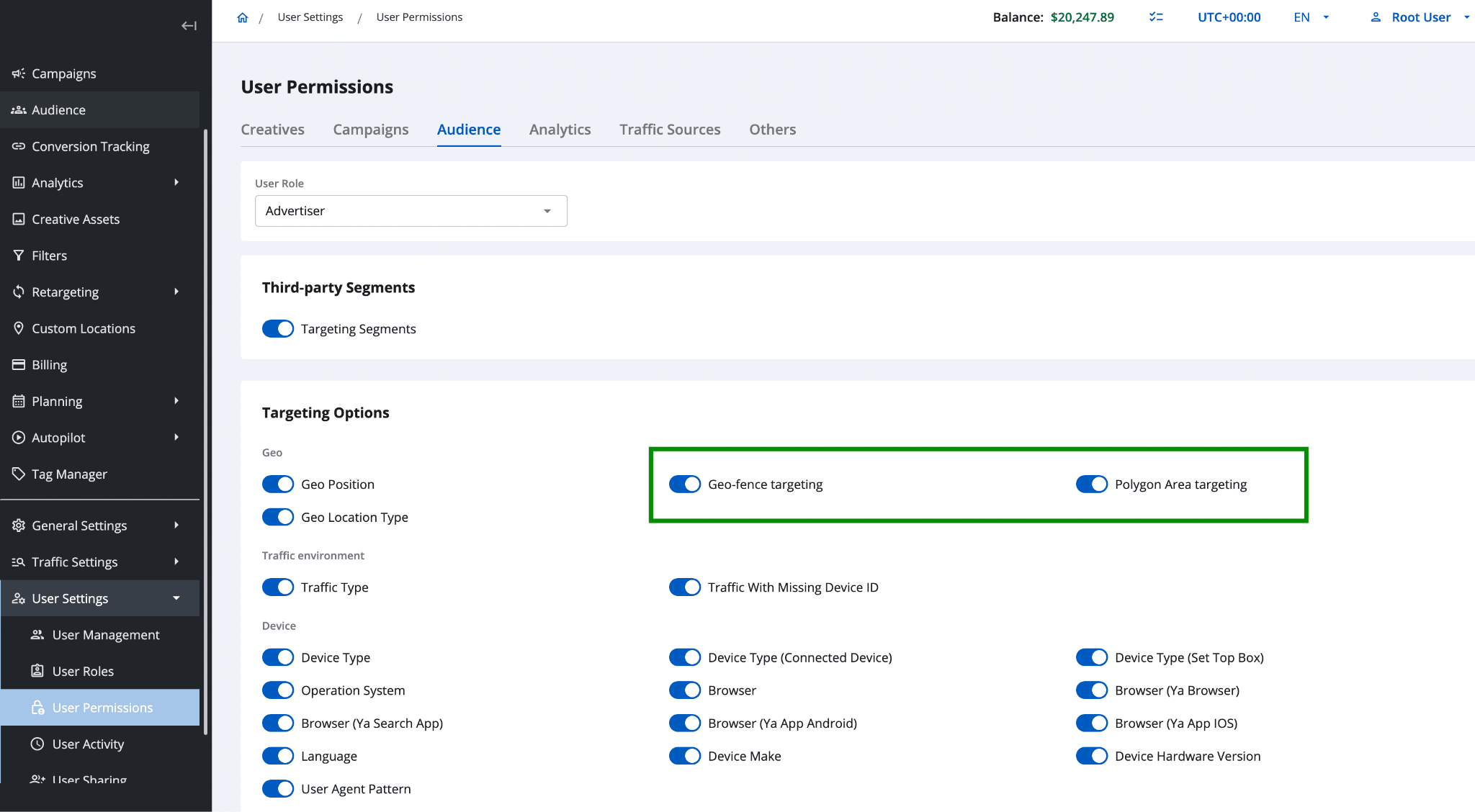Toggle the Language switch under Device
Viewport: 1475px width, 812px height.
pos(278,757)
